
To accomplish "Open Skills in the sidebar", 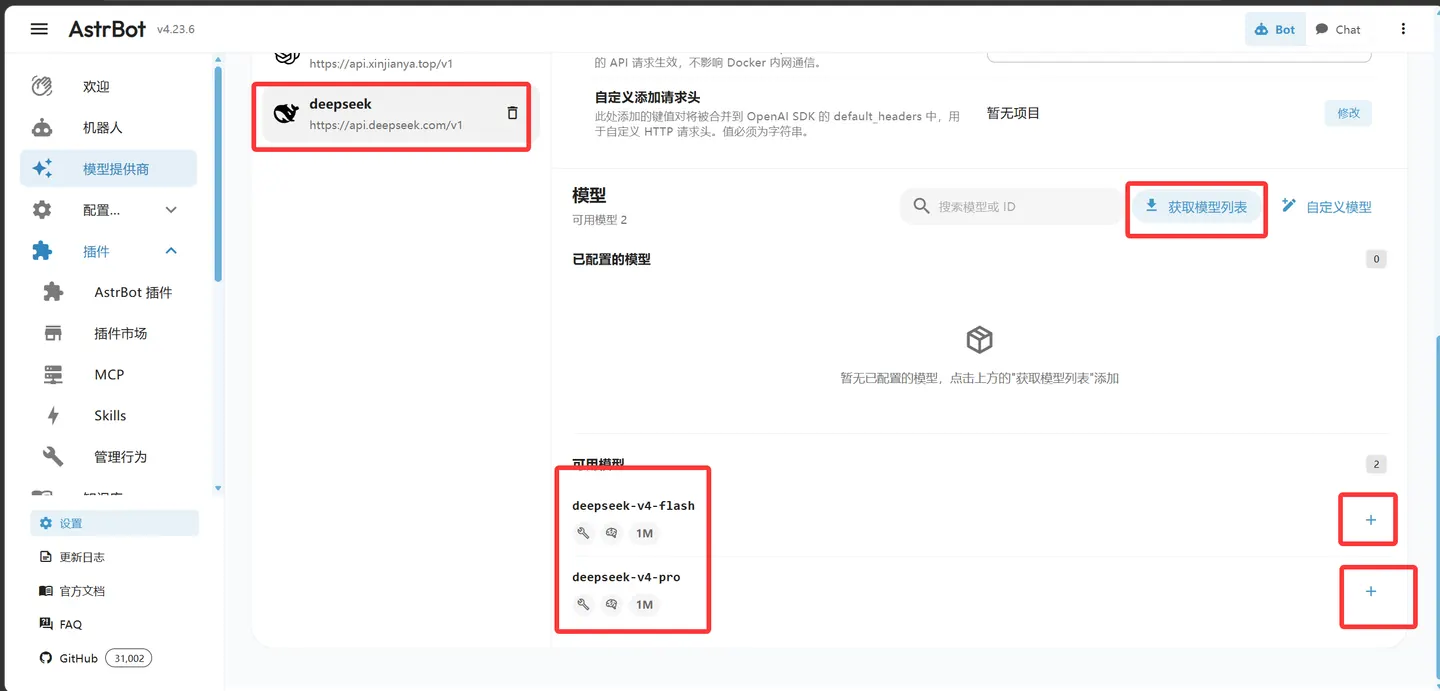I will point(108,415).
